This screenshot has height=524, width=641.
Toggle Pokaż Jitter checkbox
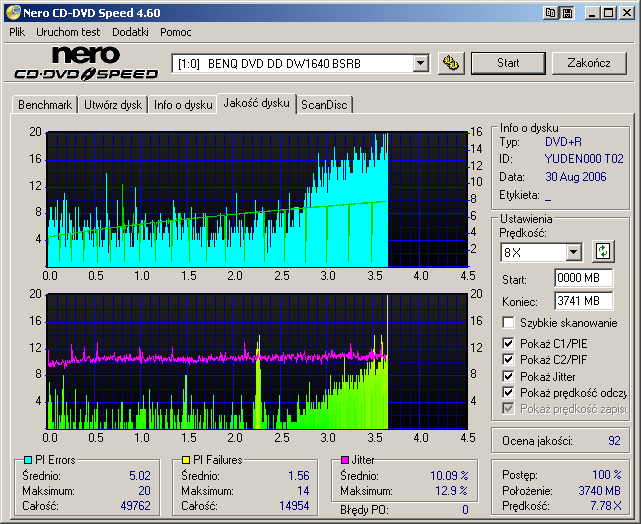coord(508,376)
